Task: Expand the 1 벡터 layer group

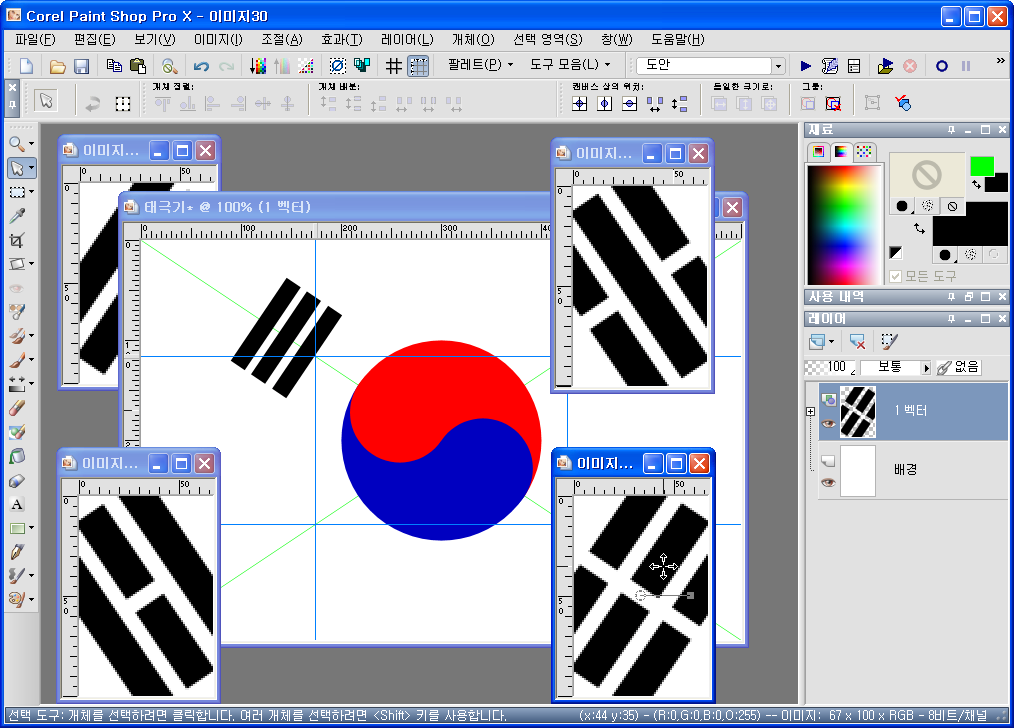Action: [x=810, y=411]
